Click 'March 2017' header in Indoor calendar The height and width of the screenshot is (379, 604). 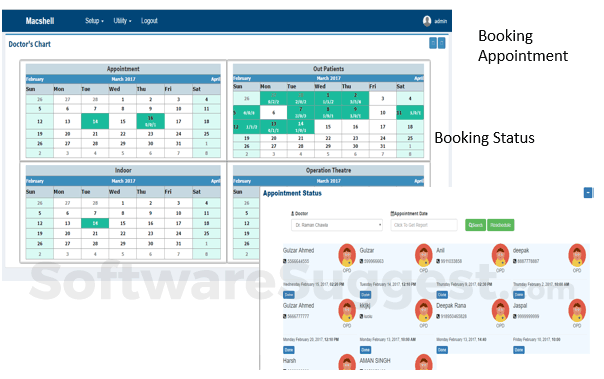point(123,181)
